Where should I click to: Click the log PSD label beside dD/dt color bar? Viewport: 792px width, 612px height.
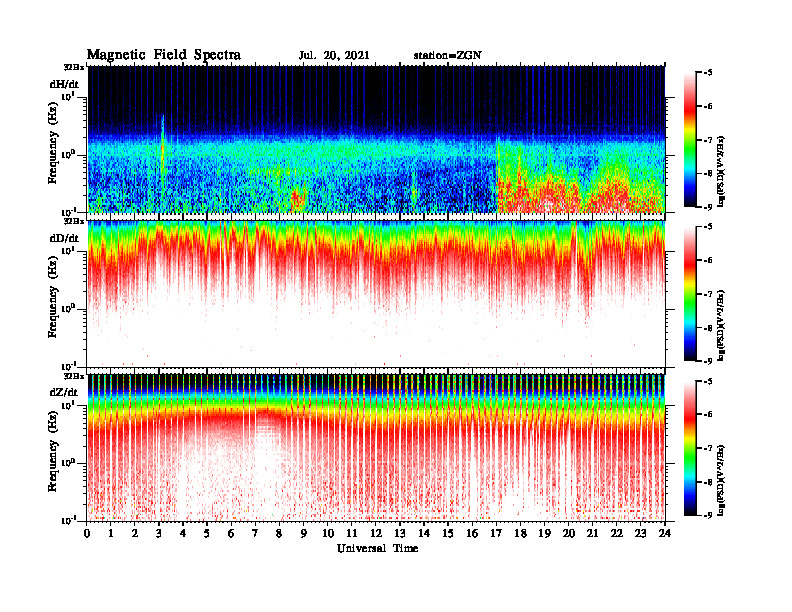coord(721,326)
